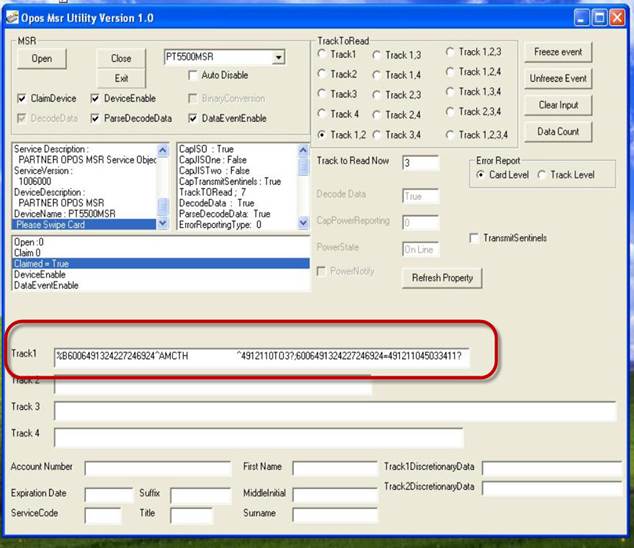Click the Track1DiscretionaryData field
The width and height of the screenshot is (634, 548).
[552, 468]
